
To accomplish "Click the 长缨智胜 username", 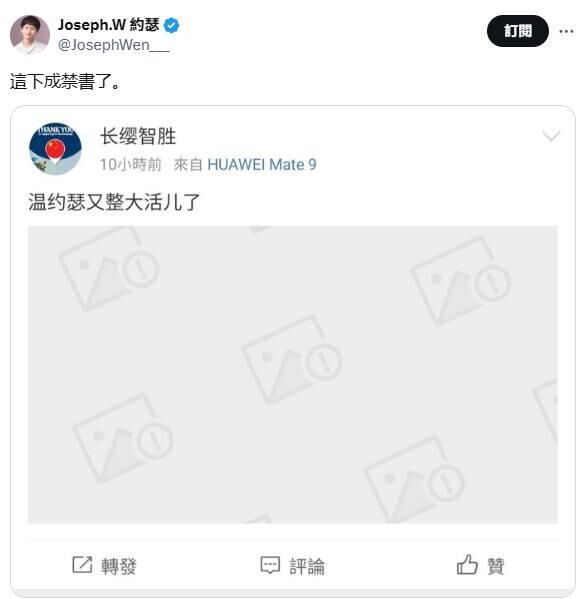I will point(138,136).
